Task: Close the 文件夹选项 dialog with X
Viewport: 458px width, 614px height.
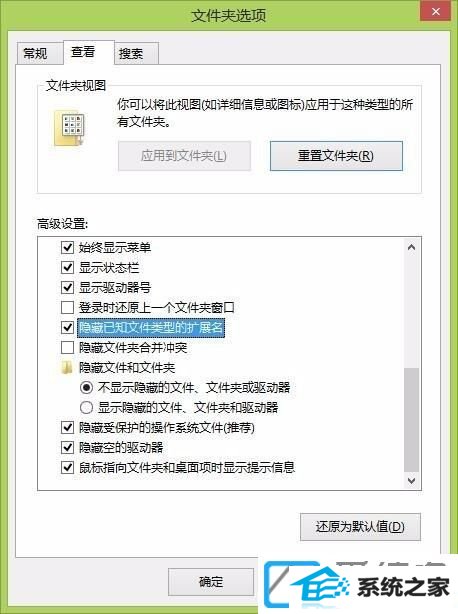Action: (x=436, y=11)
